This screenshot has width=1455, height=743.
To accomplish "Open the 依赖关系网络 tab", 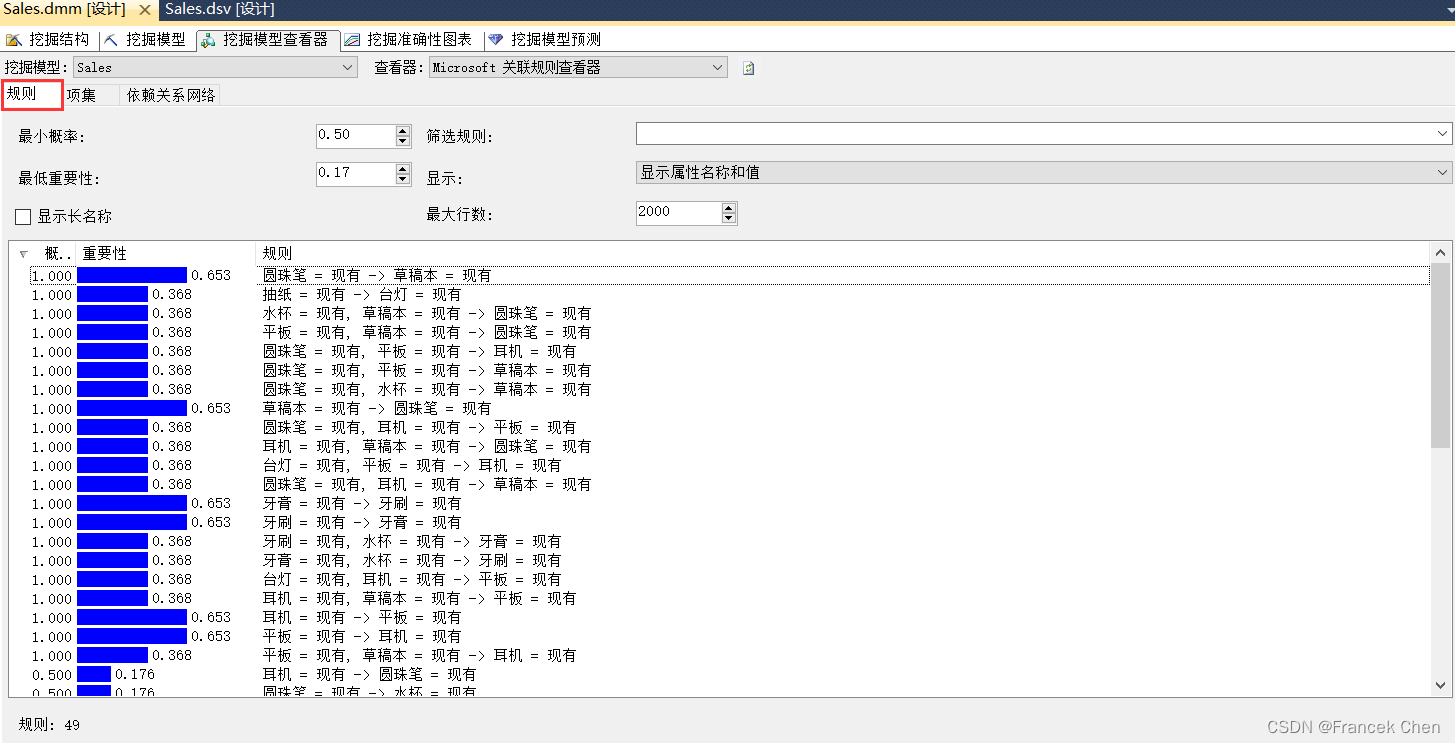I will pos(170,96).
